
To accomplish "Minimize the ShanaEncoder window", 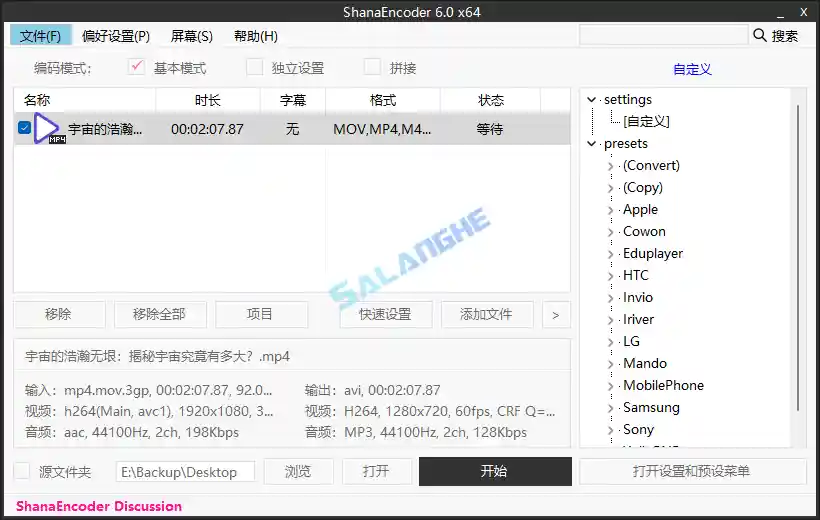I will pyautogui.click(x=780, y=13).
